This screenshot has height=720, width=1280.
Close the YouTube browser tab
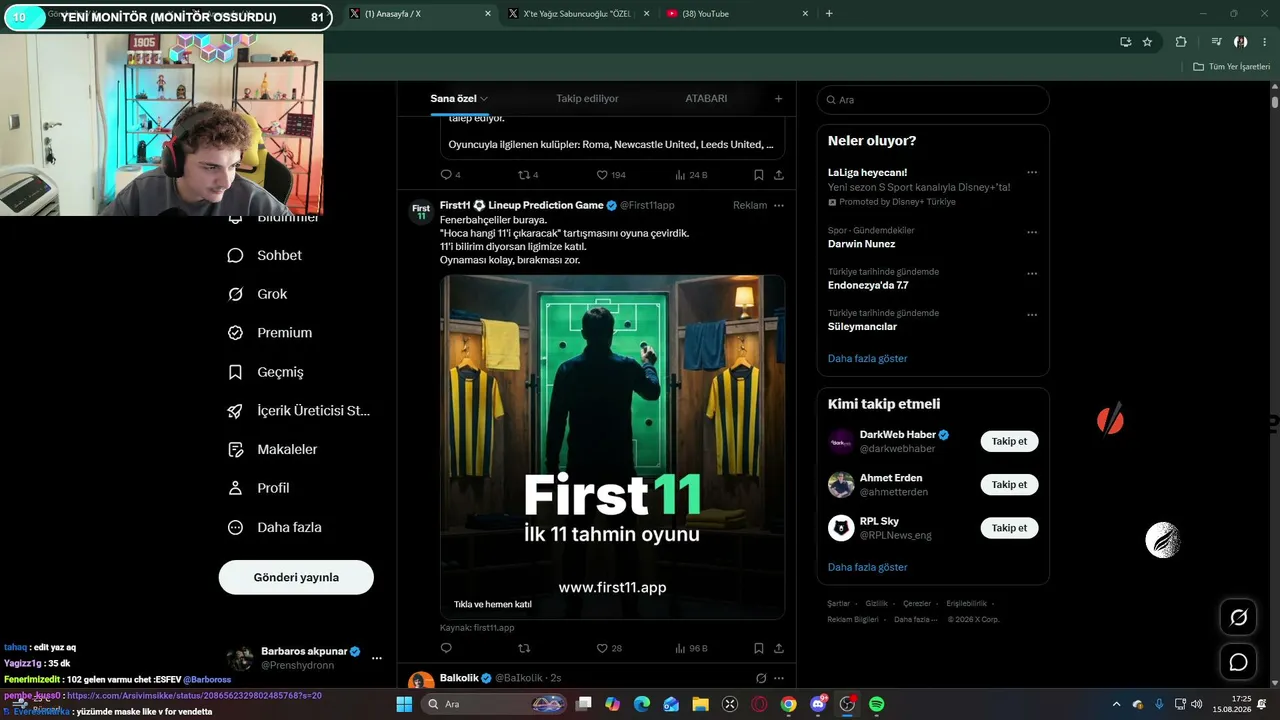pos(805,14)
